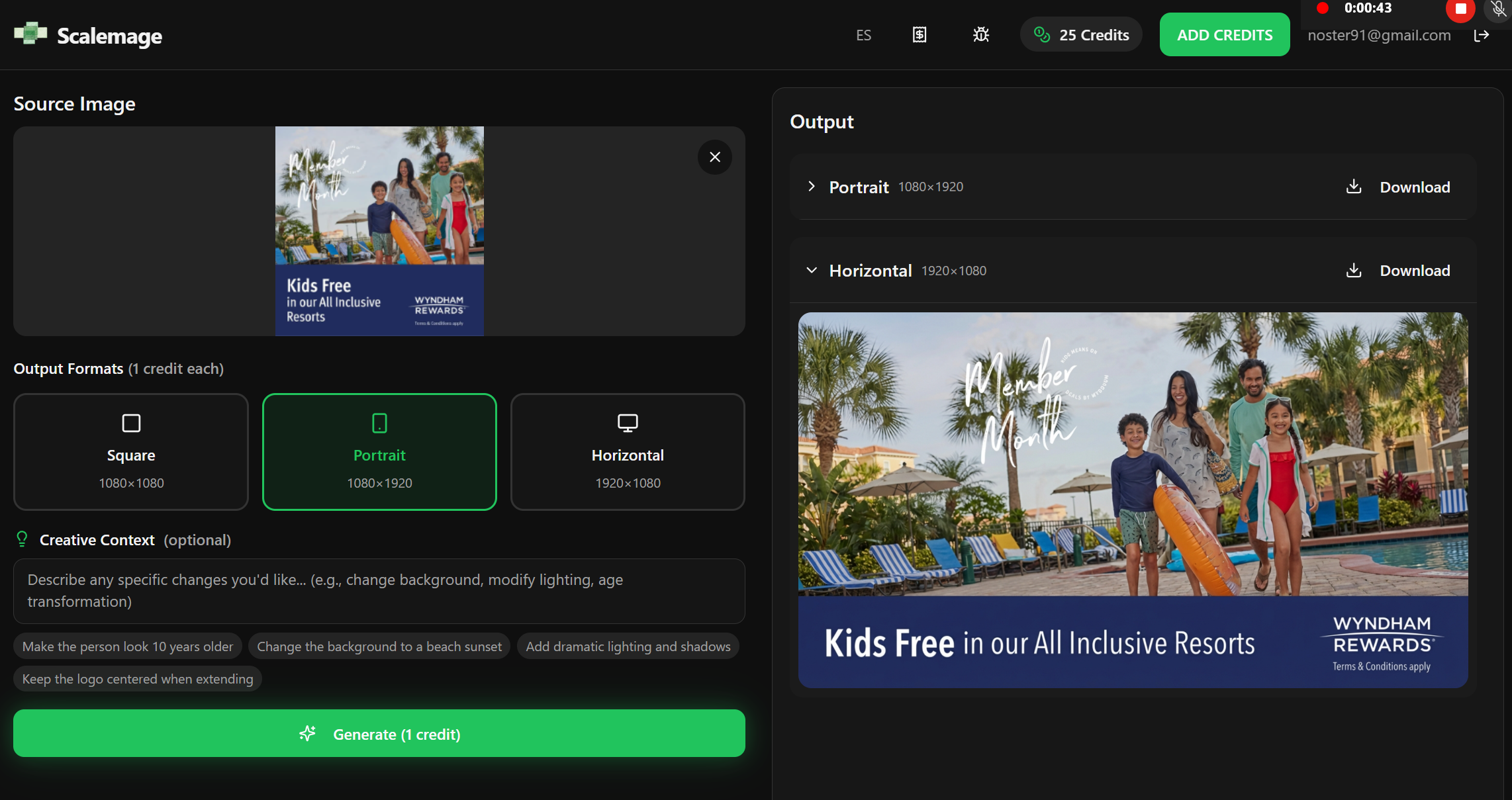Select the Horizontal 1920×1080 format
This screenshot has width=1512, height=800.
click(628, 451)
